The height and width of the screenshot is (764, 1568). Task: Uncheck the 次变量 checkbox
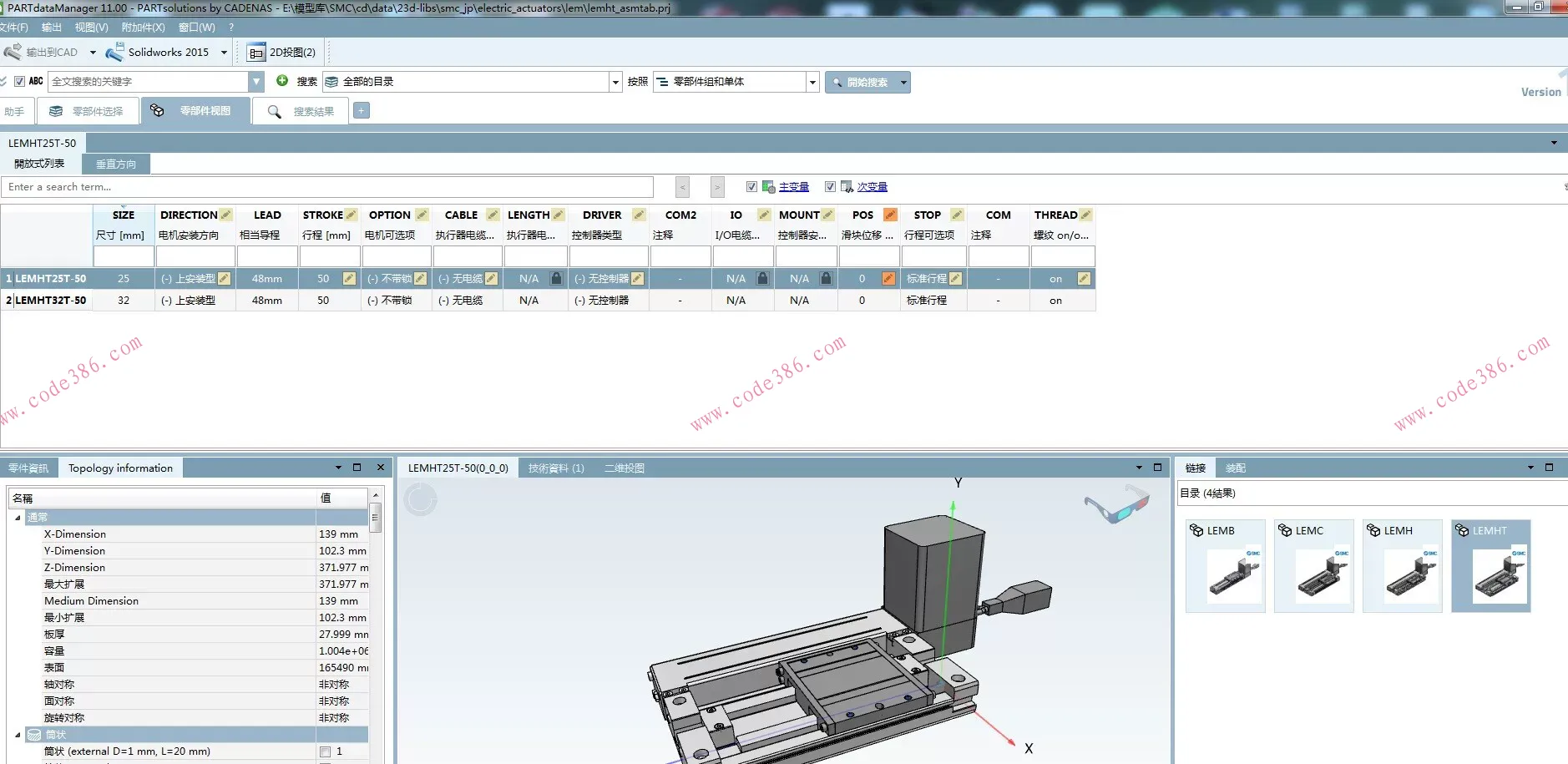pos(830,187)
